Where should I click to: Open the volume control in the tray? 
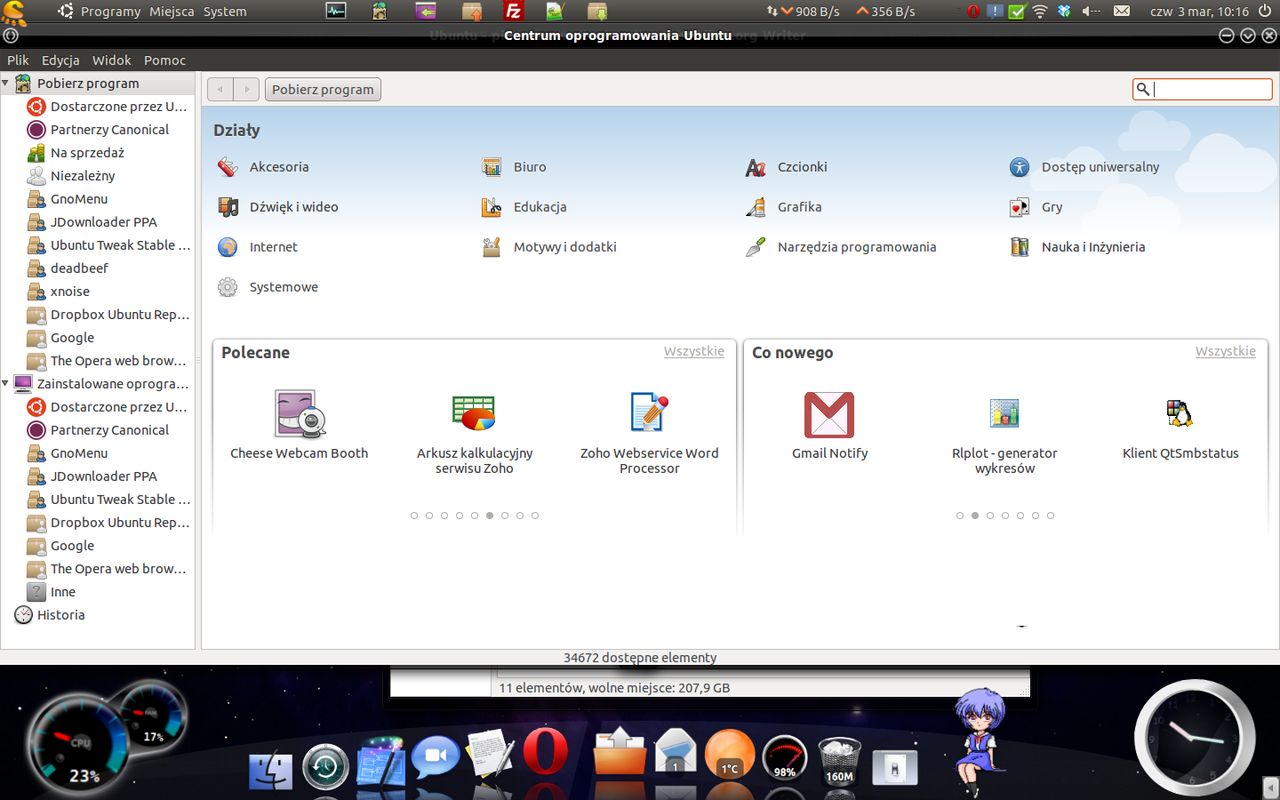pyautogui.click(x=1092, y=11)
